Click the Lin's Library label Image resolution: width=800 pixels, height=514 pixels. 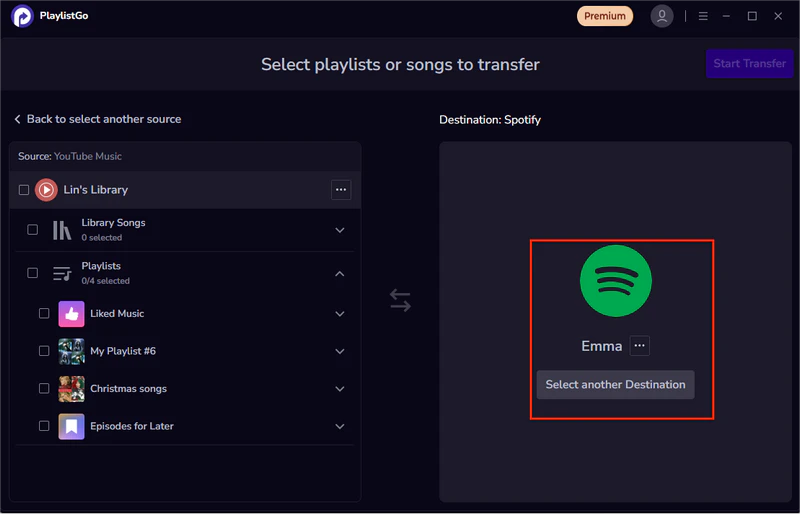coord(96,190)
